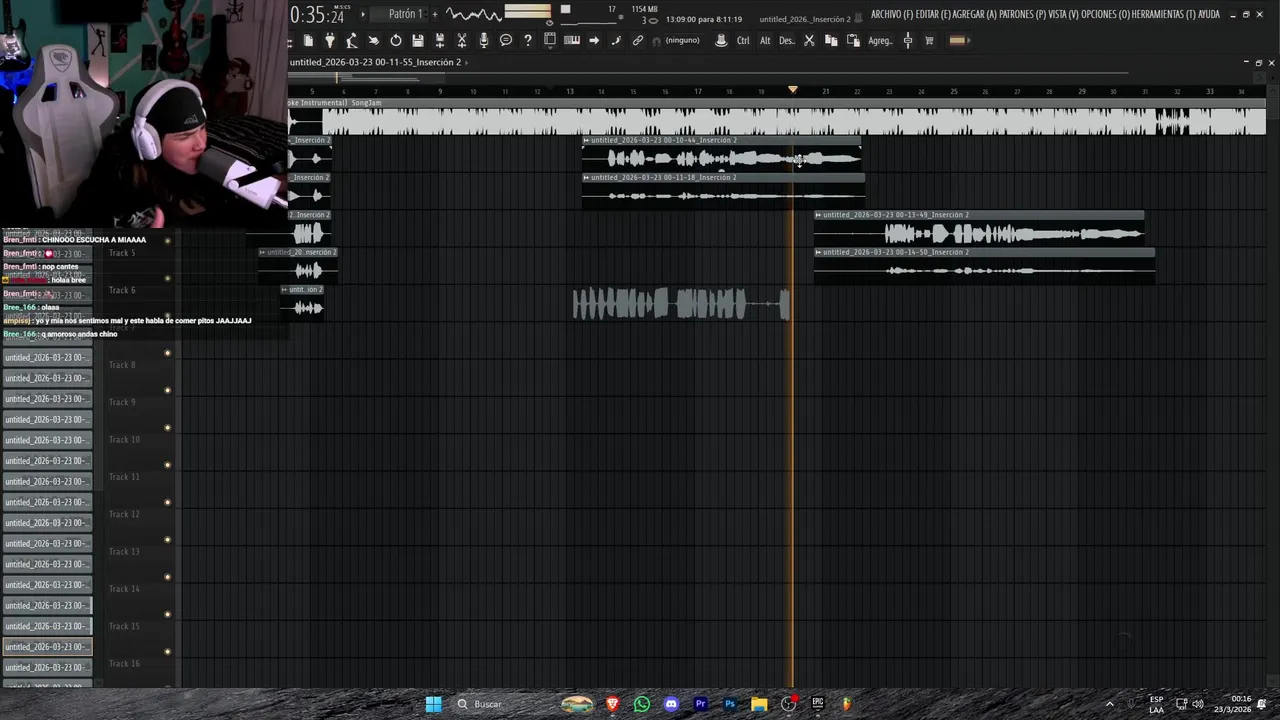
Task: Toggle the Ctrl key button
Action: 743,40
